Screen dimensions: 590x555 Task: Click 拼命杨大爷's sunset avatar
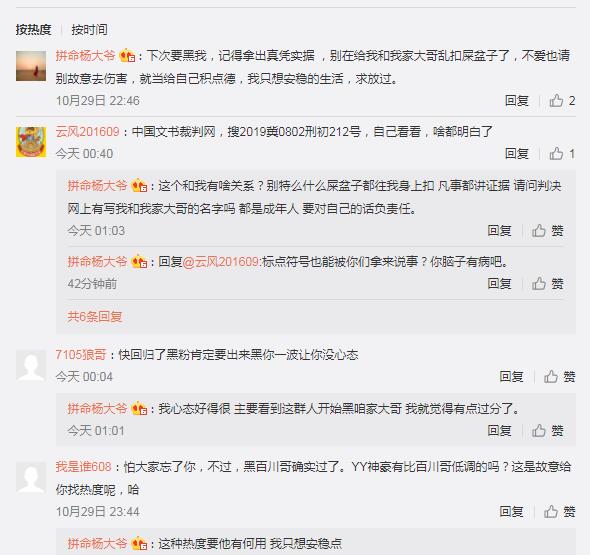31,66
